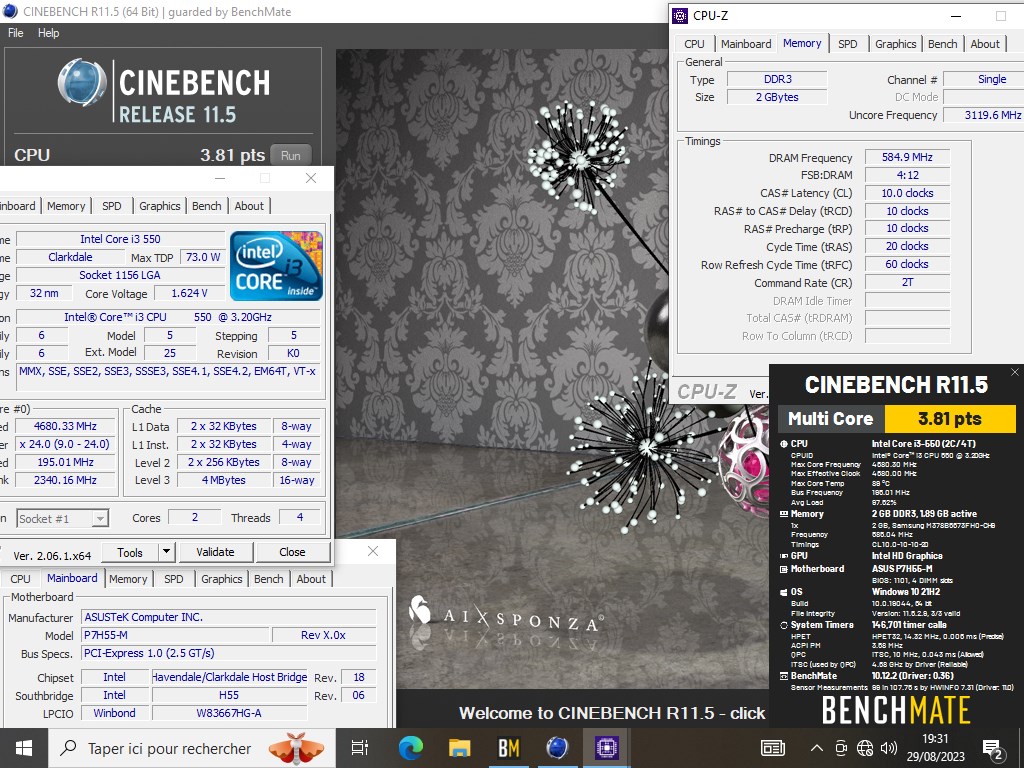Click the Validate button in CPU-Z
This screenshot has height=768, width=1024.
pyautogui.click(x=216, y=552)
